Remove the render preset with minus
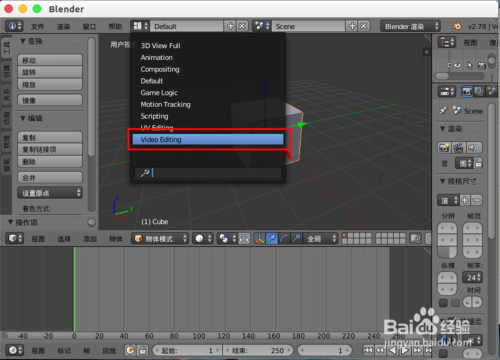 (x=477, y=200)
